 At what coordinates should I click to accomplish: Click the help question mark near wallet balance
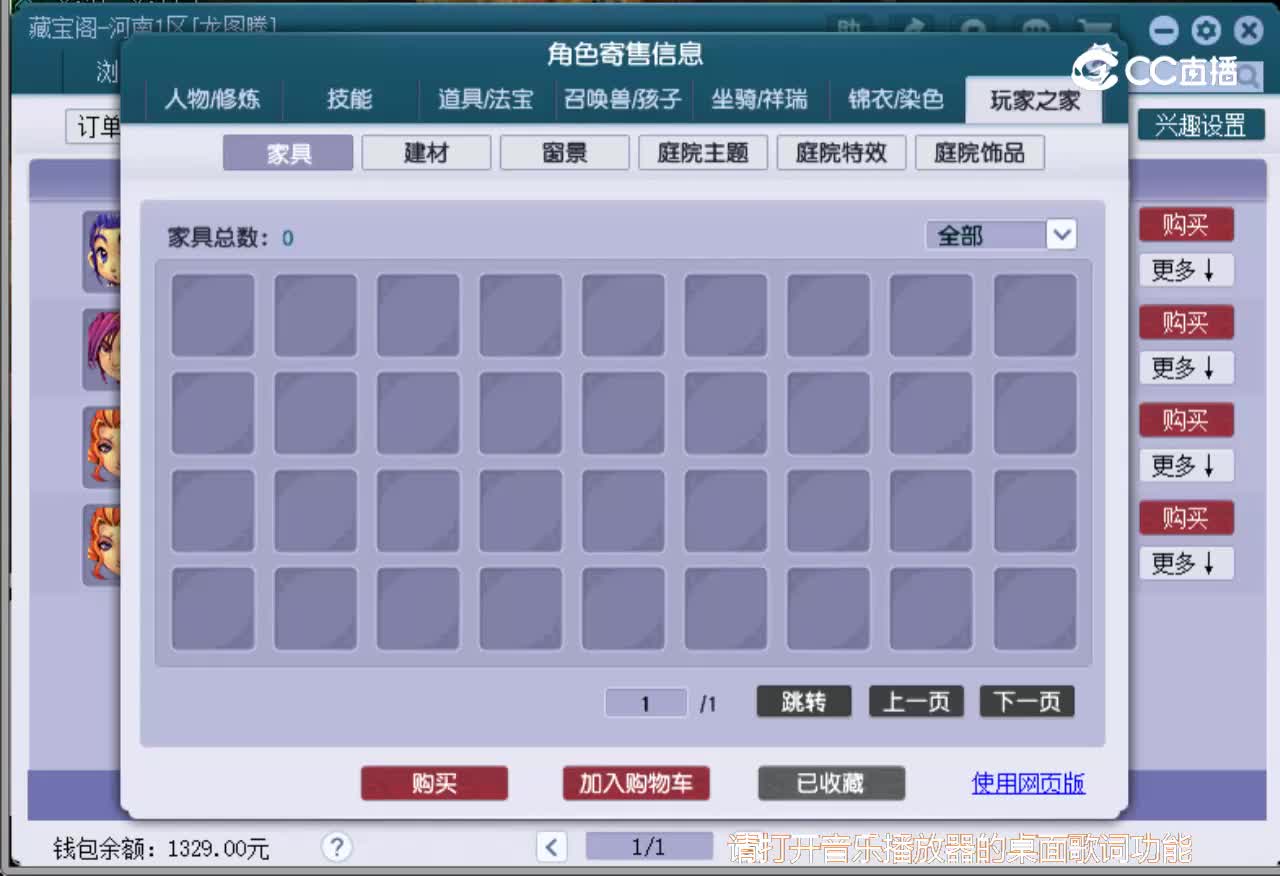point(337,847)
